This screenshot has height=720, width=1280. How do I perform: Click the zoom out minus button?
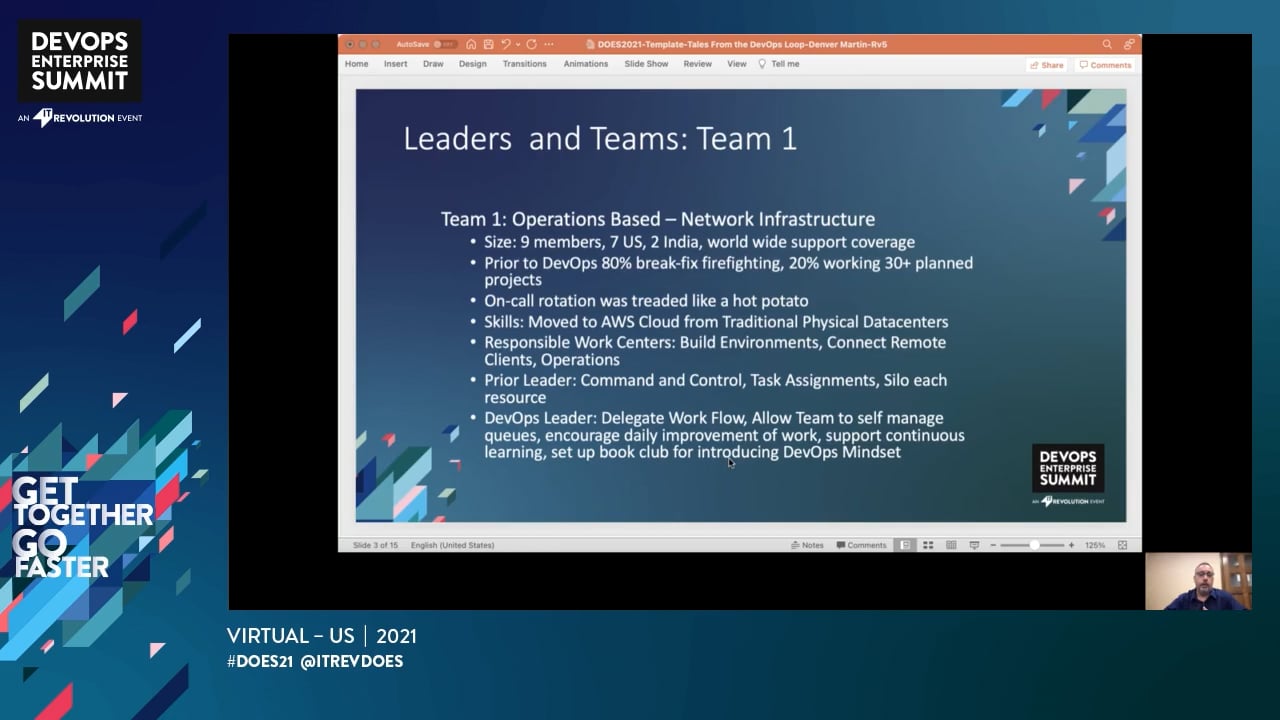(993, 545)
